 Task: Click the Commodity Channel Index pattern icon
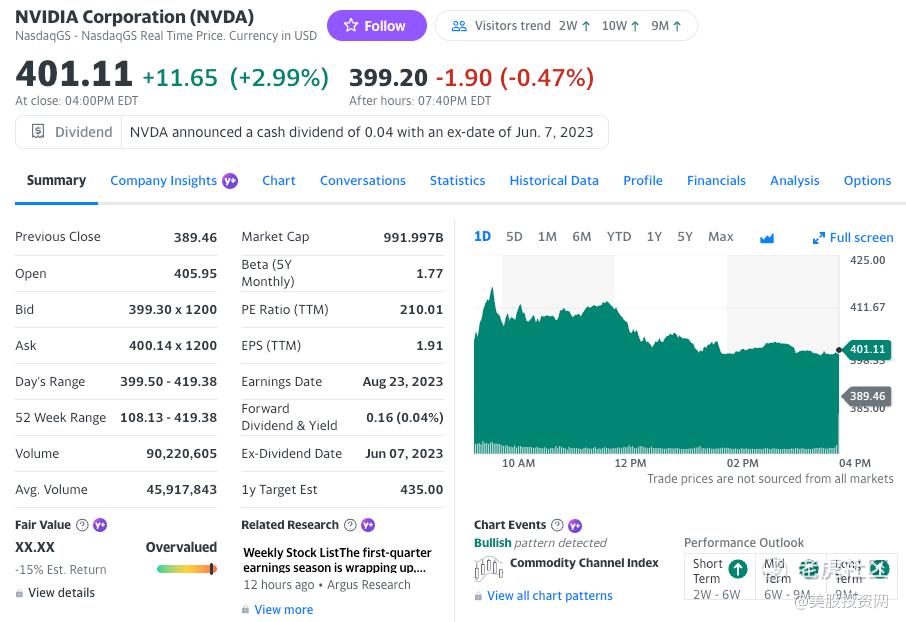488,568
